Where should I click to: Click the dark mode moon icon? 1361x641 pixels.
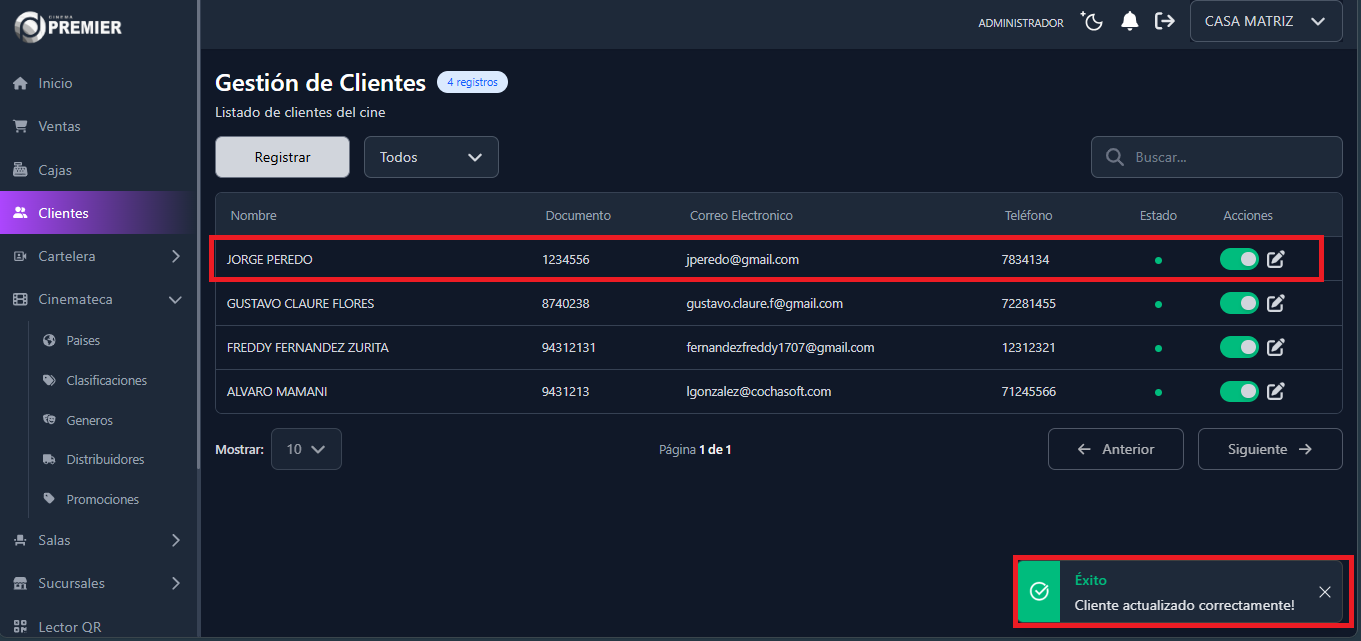(1092, 21)
